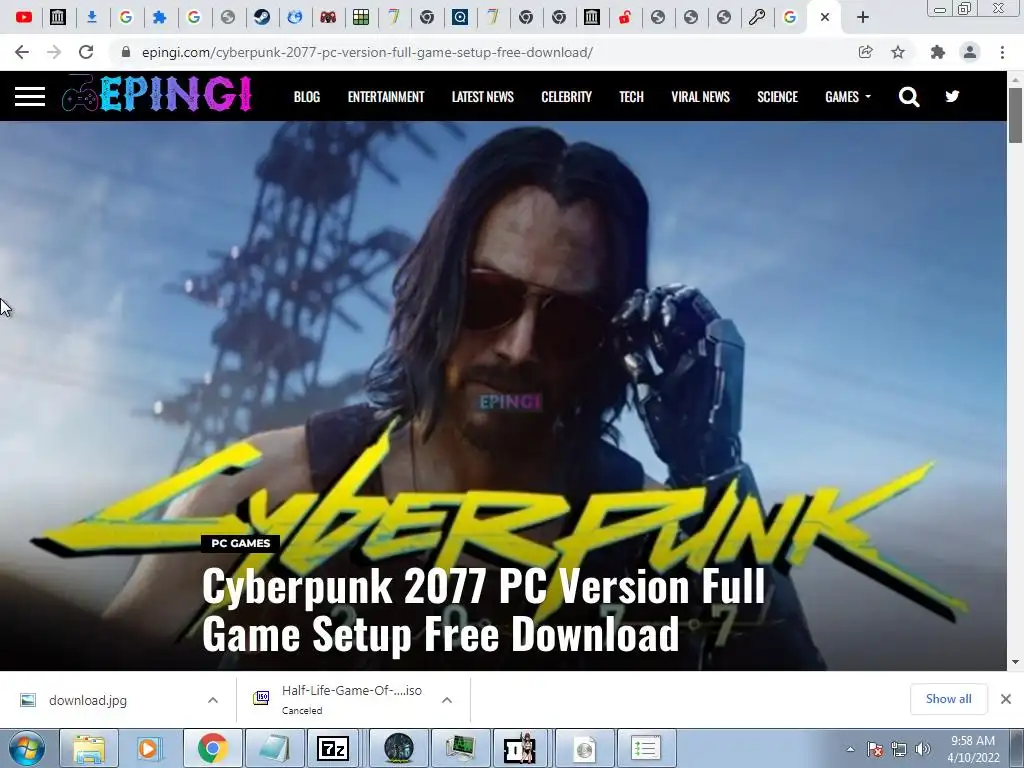Close the active Epingi tab
Viewport: 1024px width, 768px height.
point(825,18)
